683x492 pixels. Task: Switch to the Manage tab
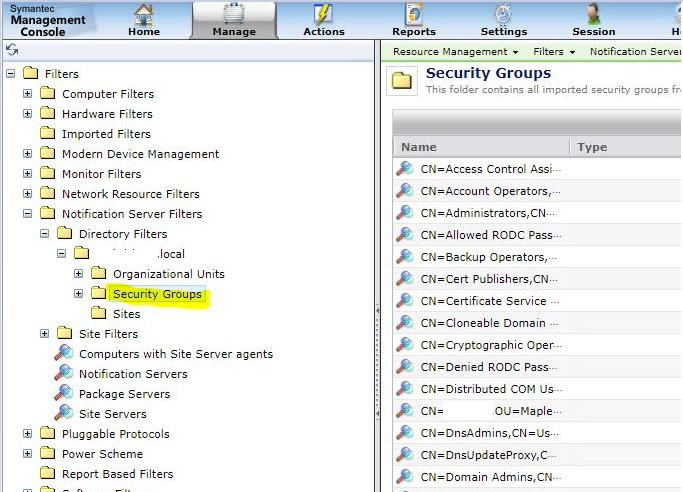(x=233, y=20)
